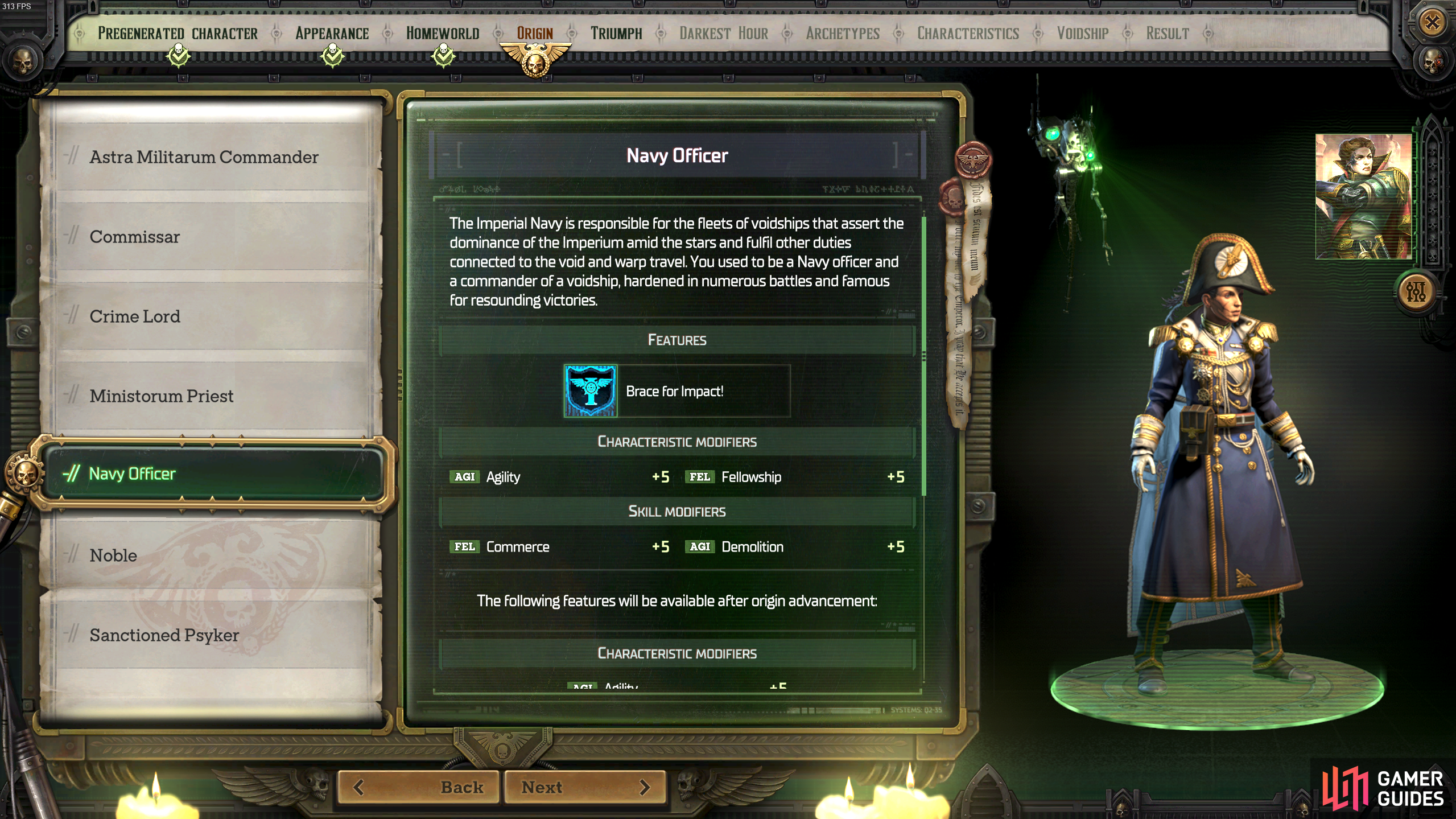The width and height of the screenshot is (1456, 819).
Task: Click the Back button
Action: point(419,787)
